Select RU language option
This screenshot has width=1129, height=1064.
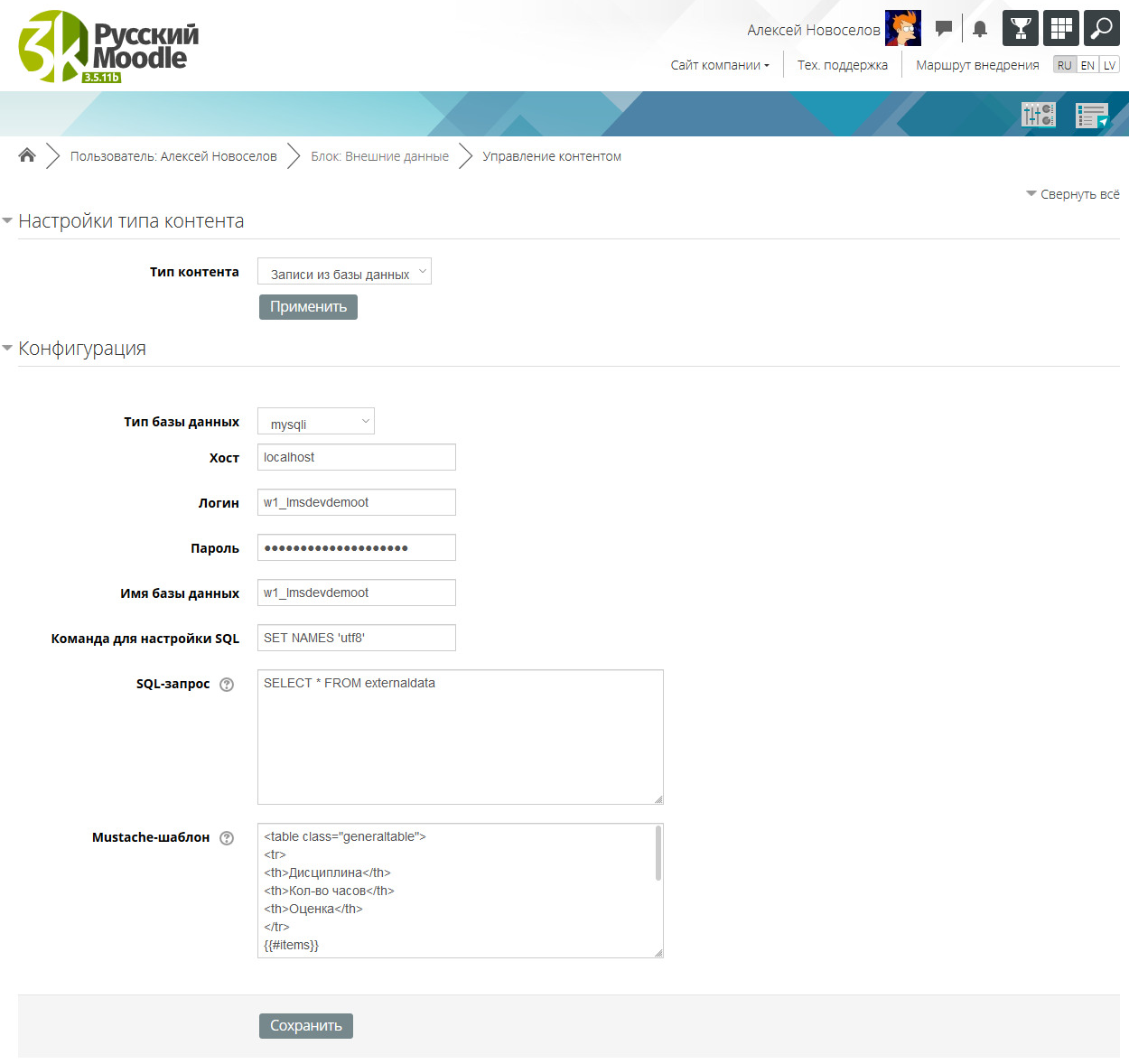[1065, 65]
